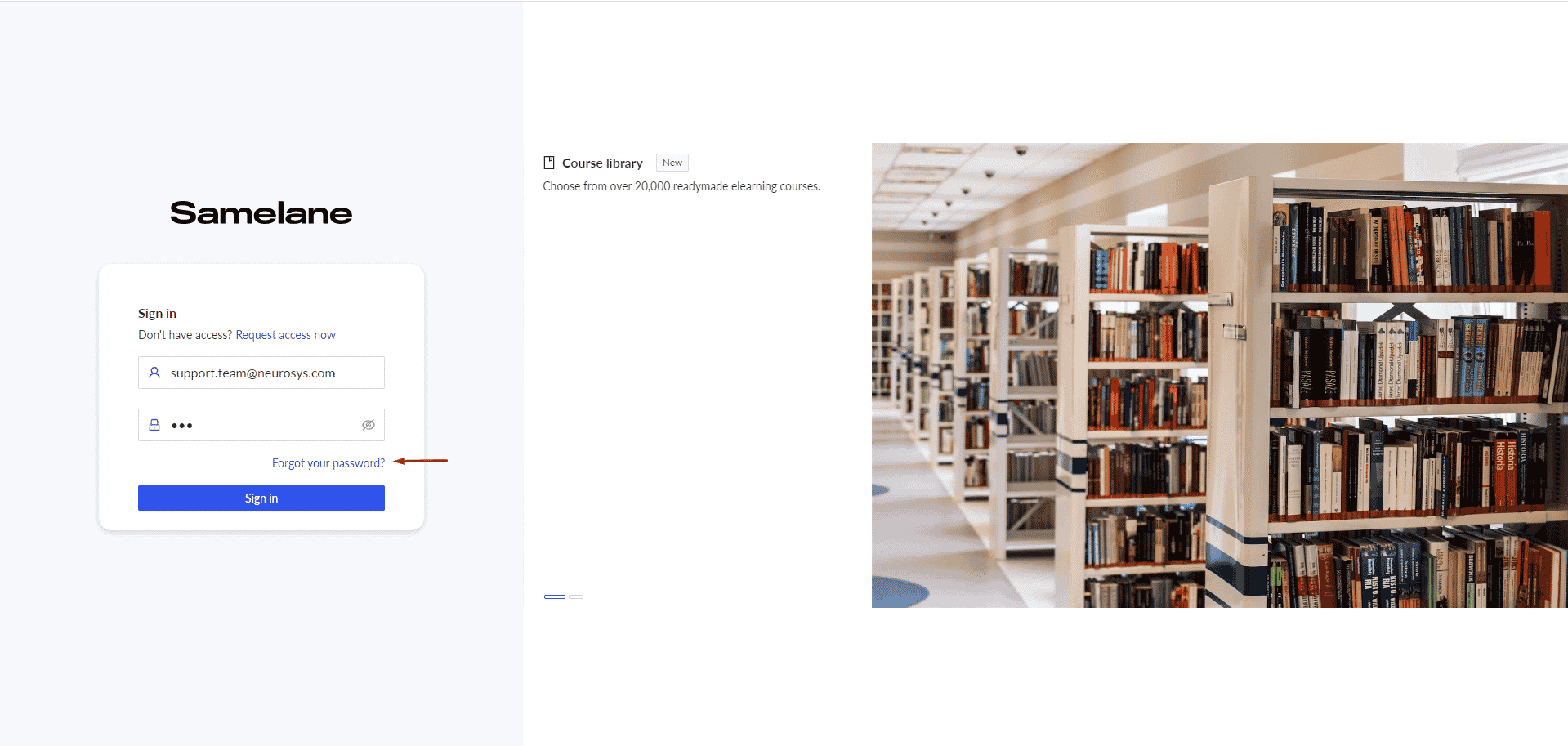This screenshot has height=746, width=1568.
Task: Click the library bookshelves photo
Action: 1220,375
